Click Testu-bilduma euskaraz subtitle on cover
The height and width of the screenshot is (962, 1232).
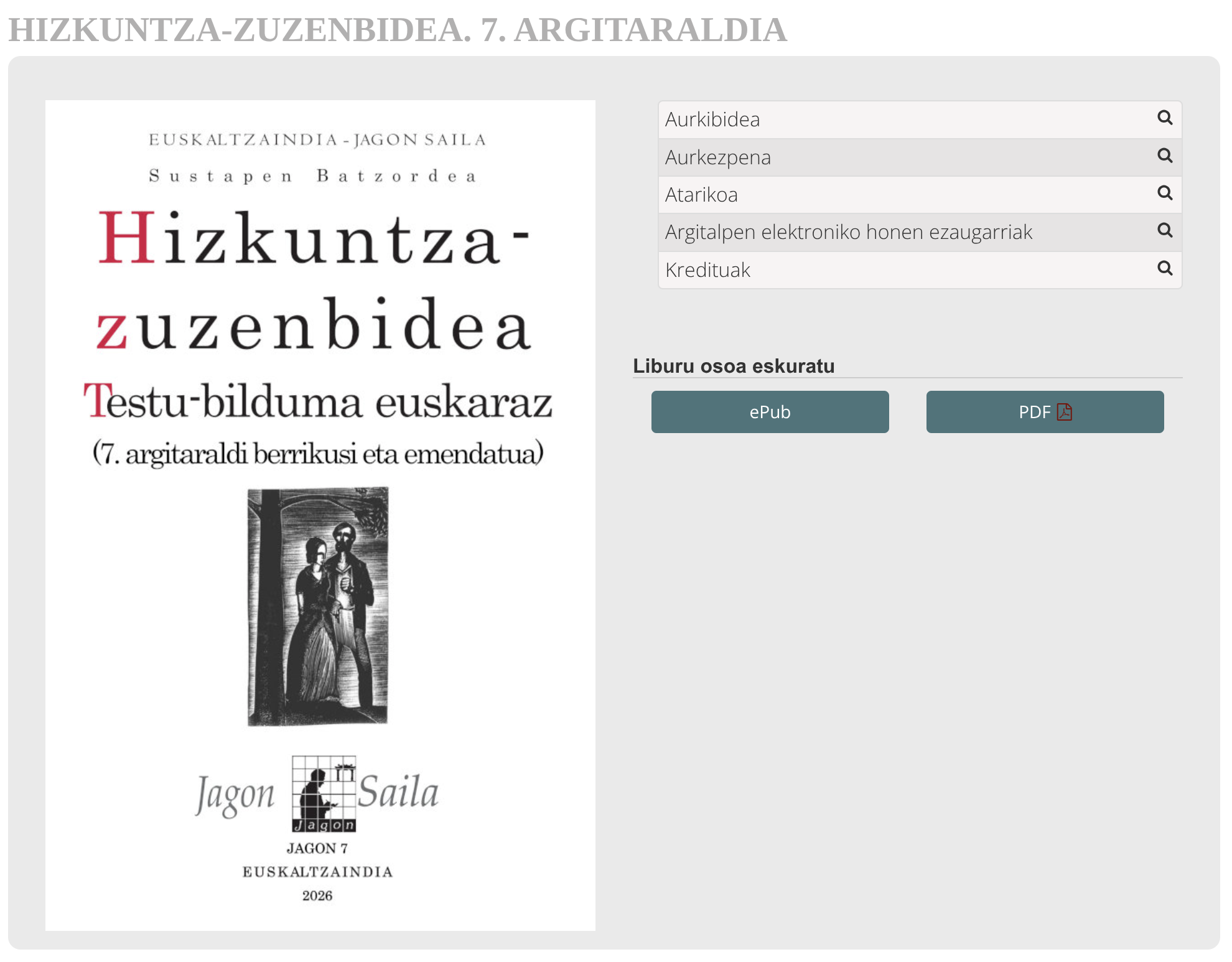click(x=318, y=401)
